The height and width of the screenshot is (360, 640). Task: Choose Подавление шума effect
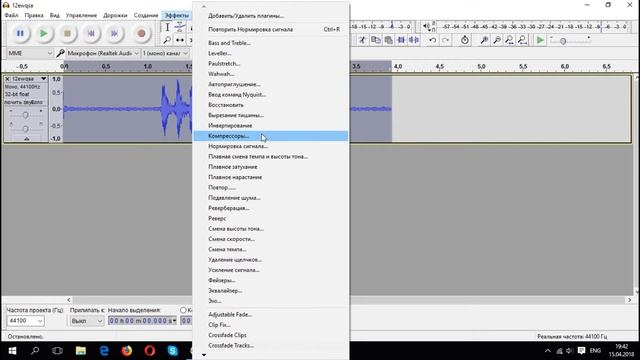(271, 198)
